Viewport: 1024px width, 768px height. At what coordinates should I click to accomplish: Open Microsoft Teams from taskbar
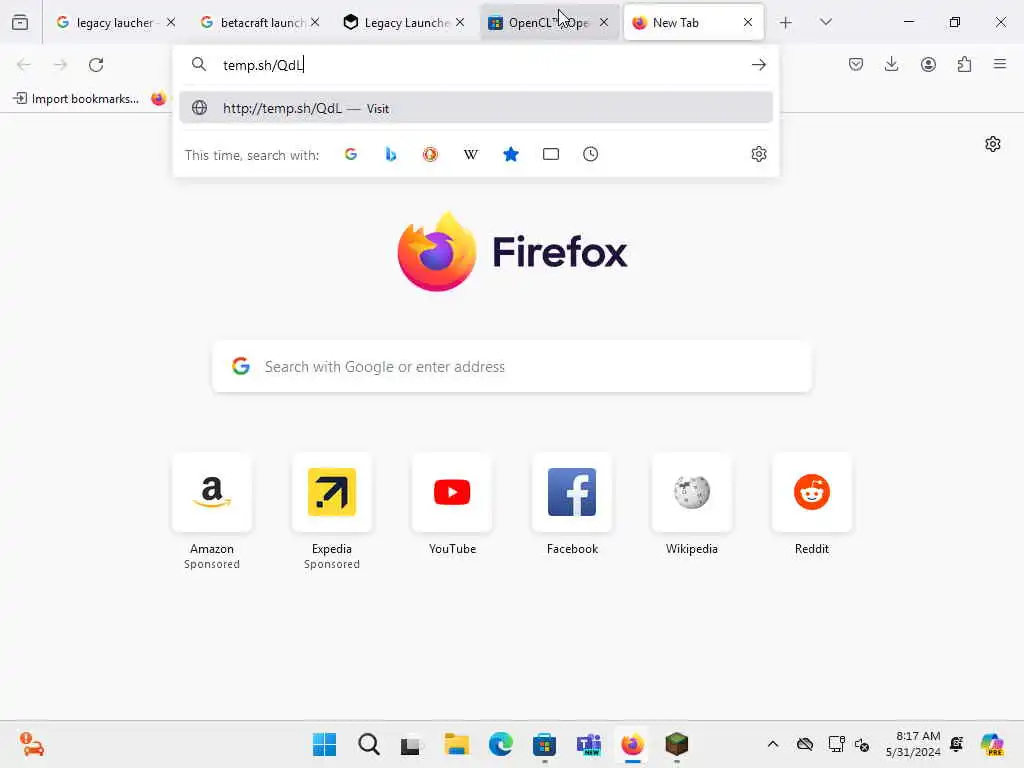588,744
